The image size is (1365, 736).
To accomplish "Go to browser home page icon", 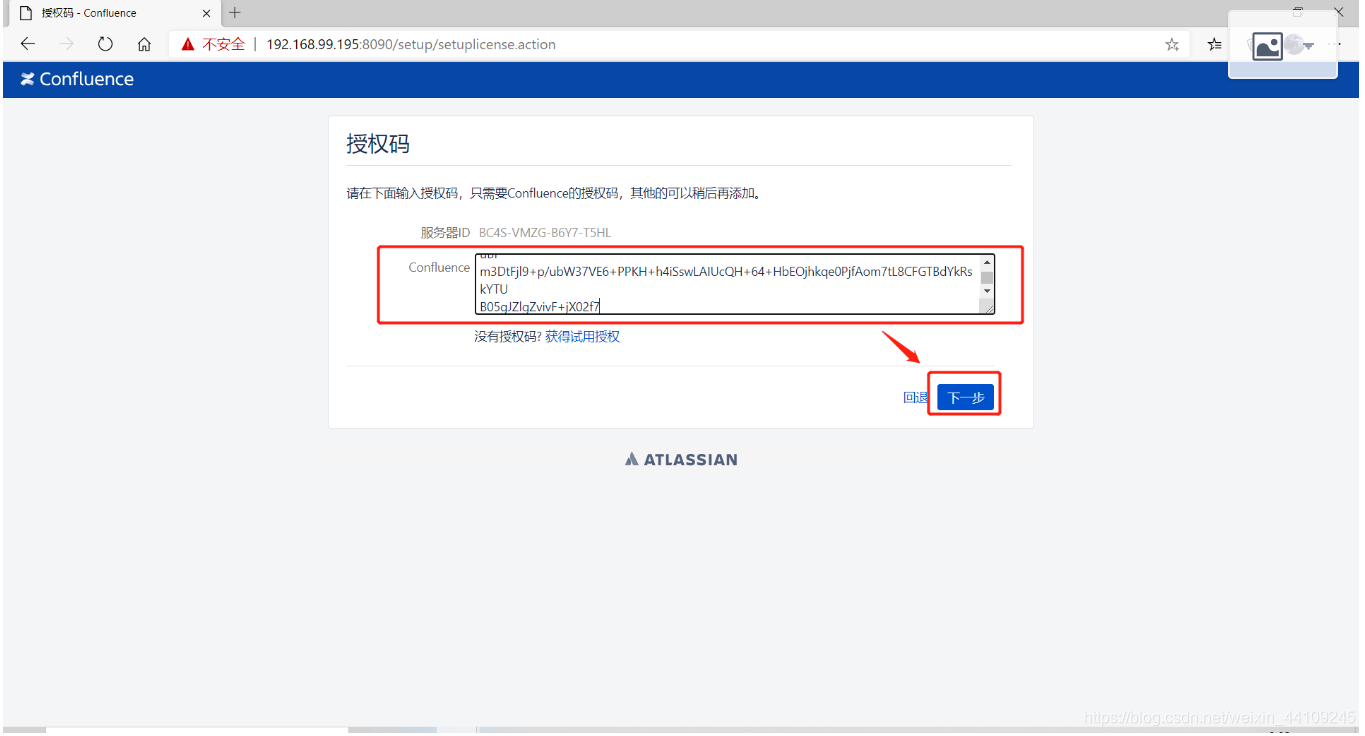I will coord(144,44).
